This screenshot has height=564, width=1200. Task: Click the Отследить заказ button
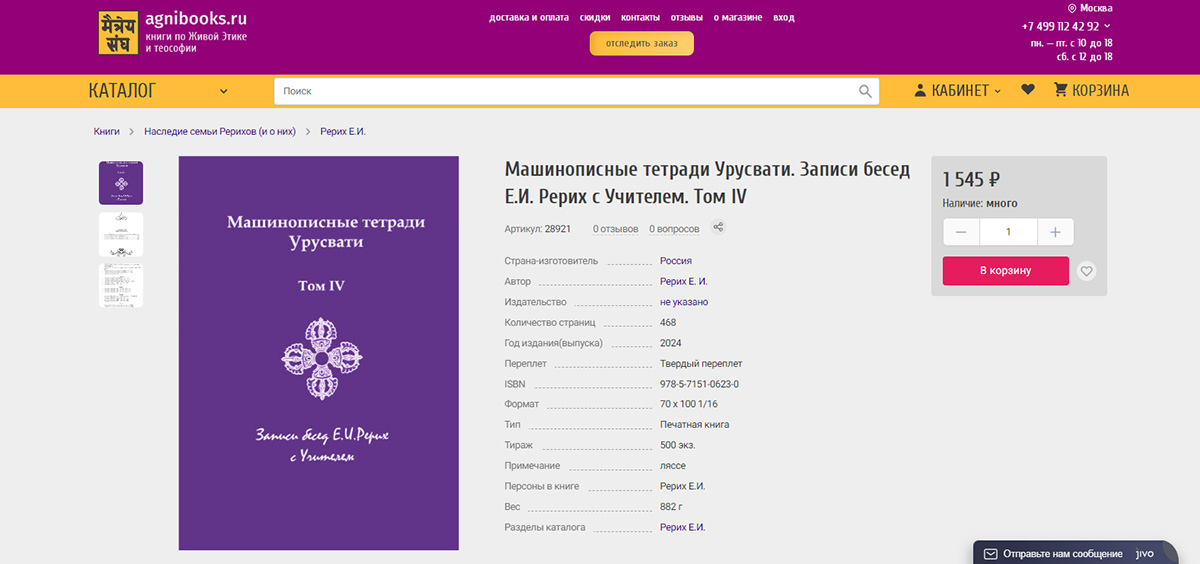click(x=641, y=43)
